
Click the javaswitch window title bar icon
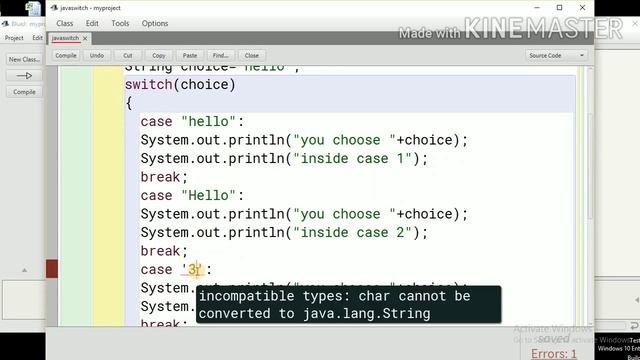point(54,8)
